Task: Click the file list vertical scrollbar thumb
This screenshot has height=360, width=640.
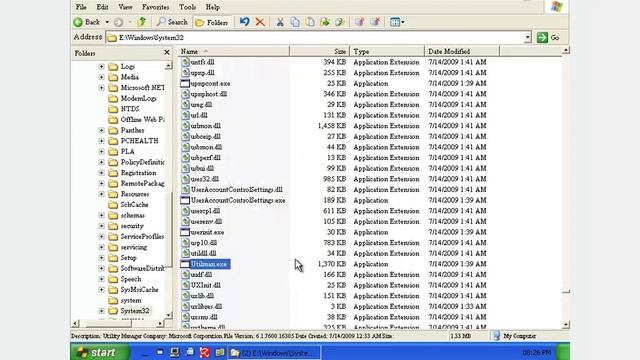Action: click(x=566, y=292)
